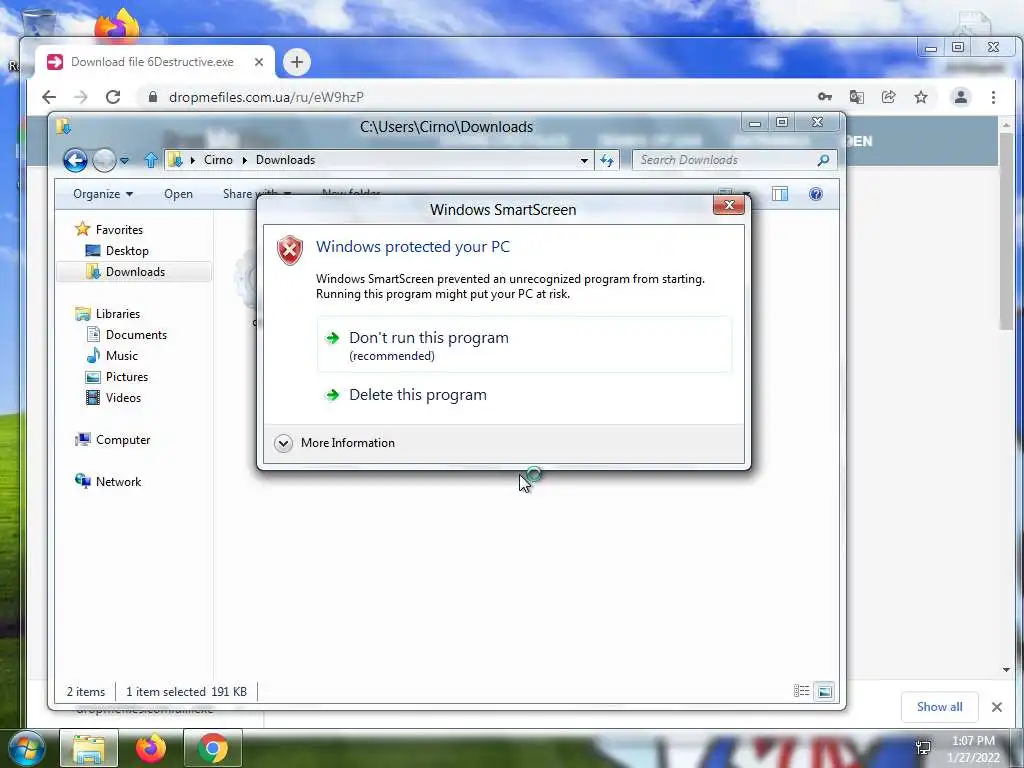The width and height of the screenshot is (1024, 768).
Task: Select Favorites in navigation pane
Action: (x=118, y=230)
